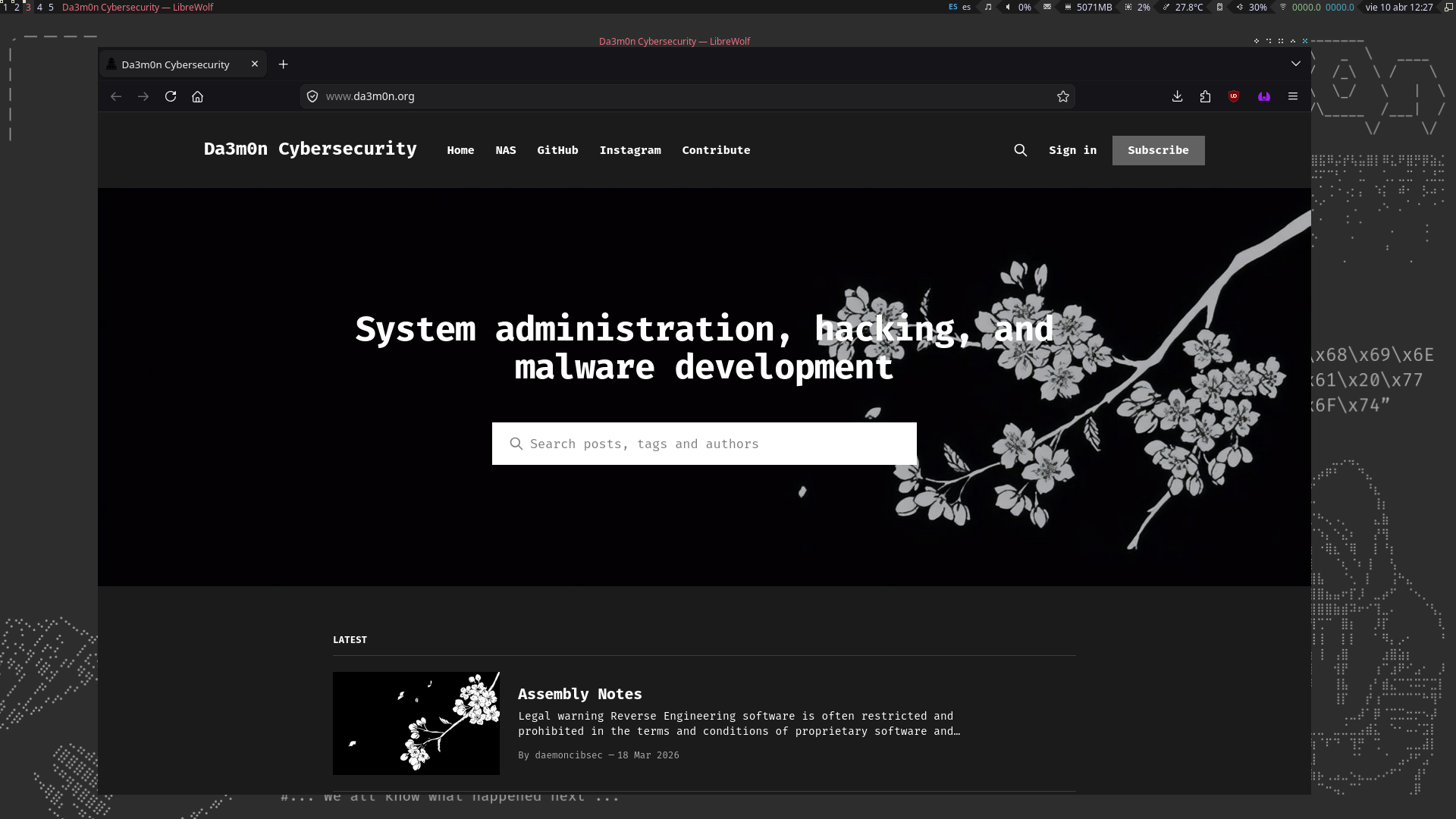The image size is (1456, 819).
Task: Go to browser home page
Action: click(x=198, y=96)
